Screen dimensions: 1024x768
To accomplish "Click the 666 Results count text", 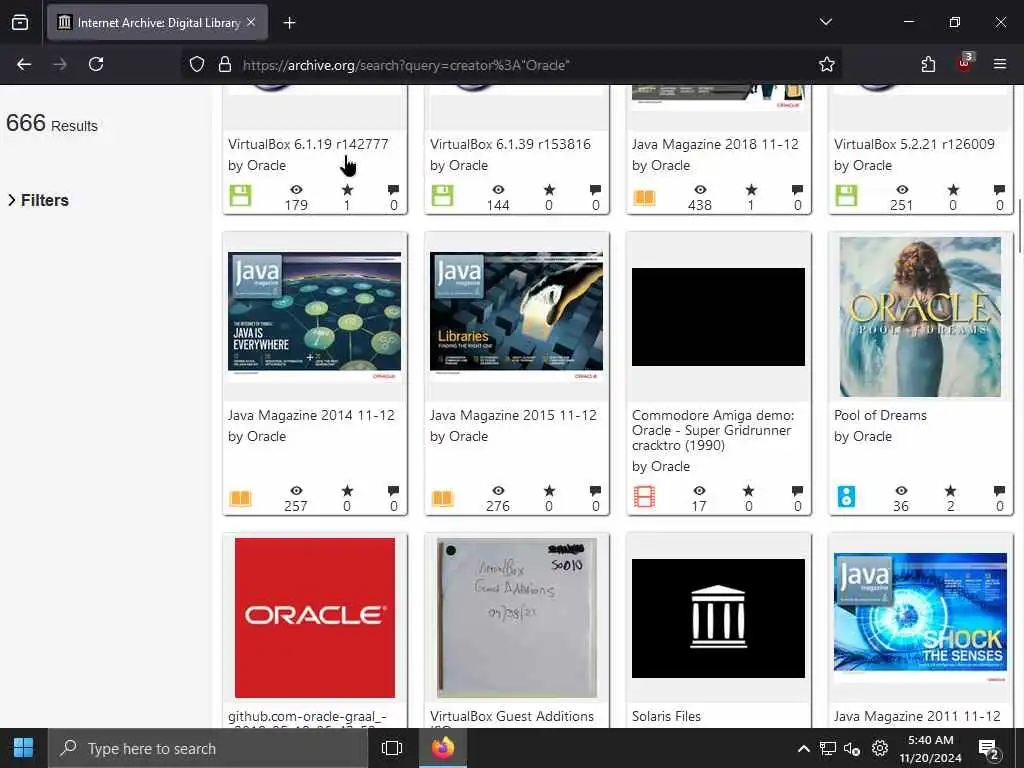I will tap(52, 123).
